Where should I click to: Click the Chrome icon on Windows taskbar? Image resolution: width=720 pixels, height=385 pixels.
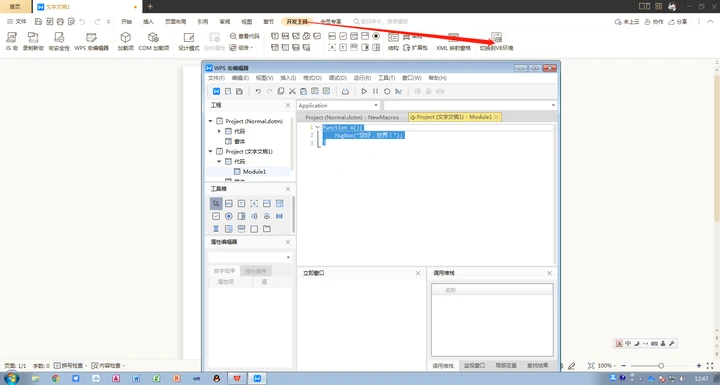[56, 378]
